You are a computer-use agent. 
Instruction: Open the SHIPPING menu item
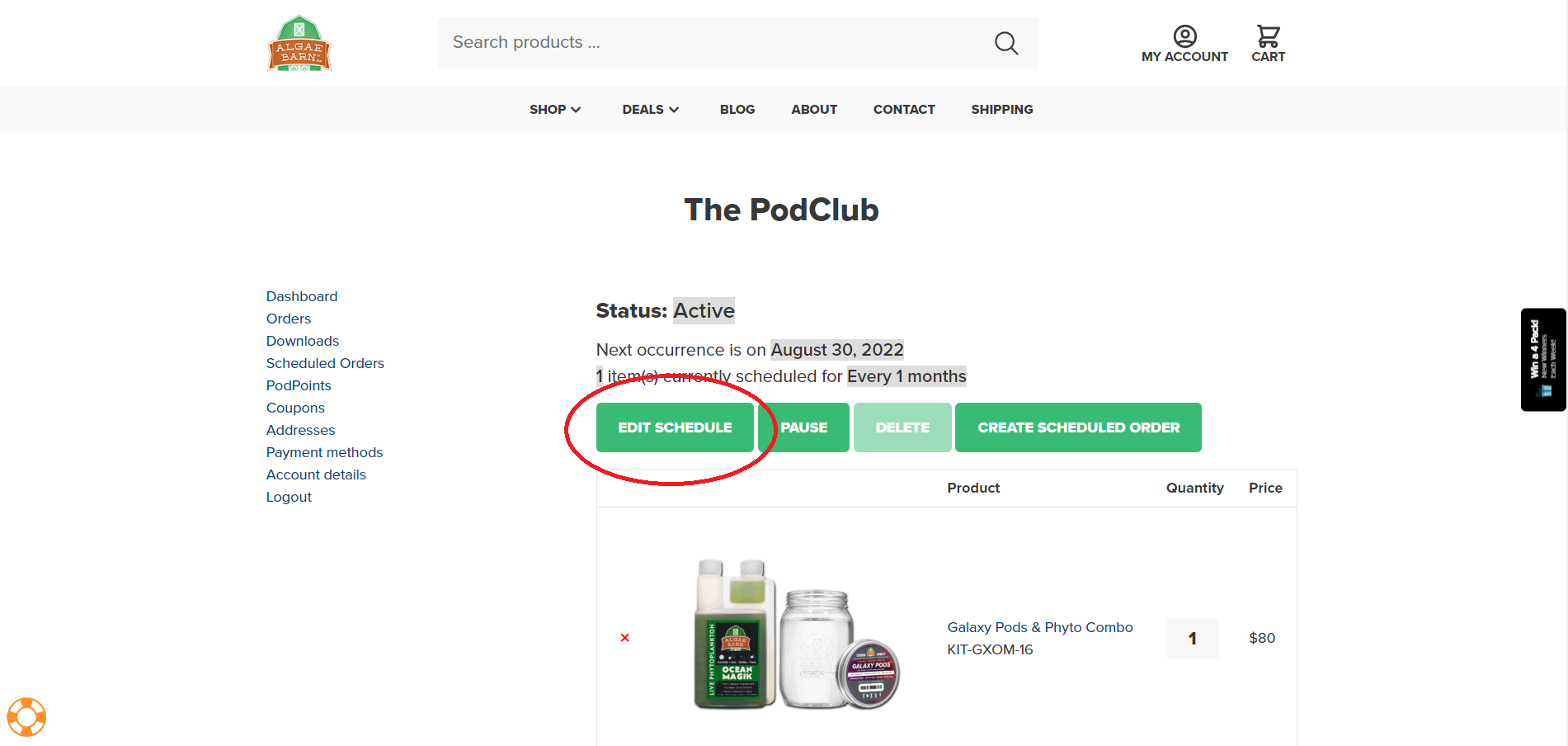1002,110
